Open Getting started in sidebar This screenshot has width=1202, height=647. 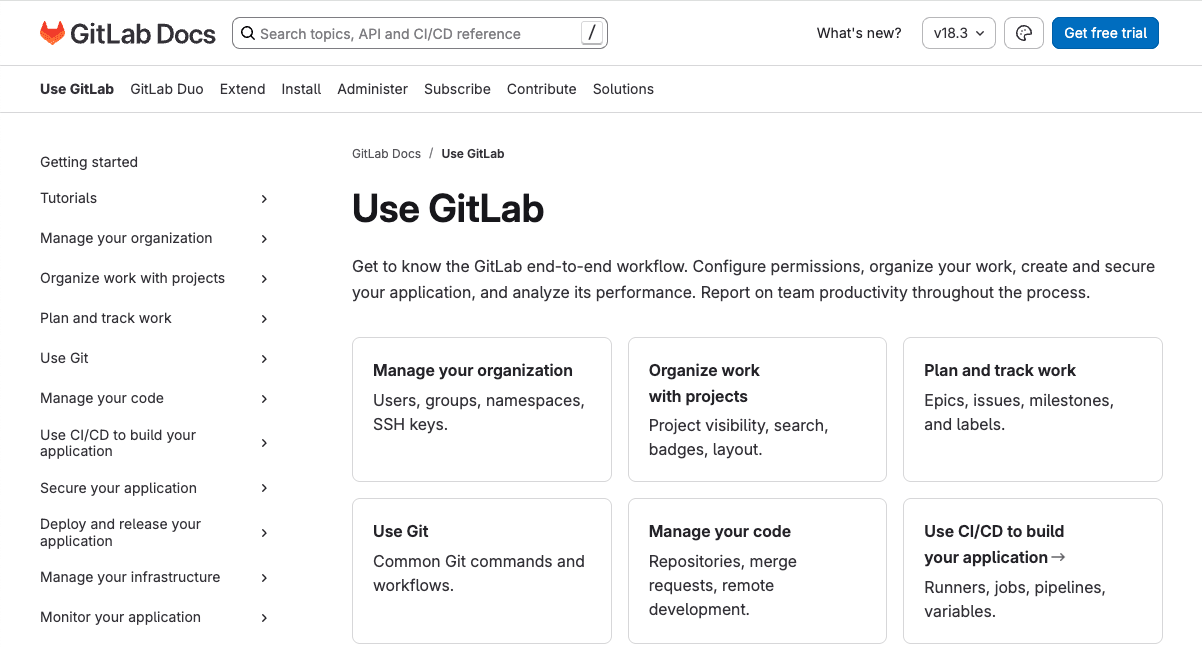(89, 162)
